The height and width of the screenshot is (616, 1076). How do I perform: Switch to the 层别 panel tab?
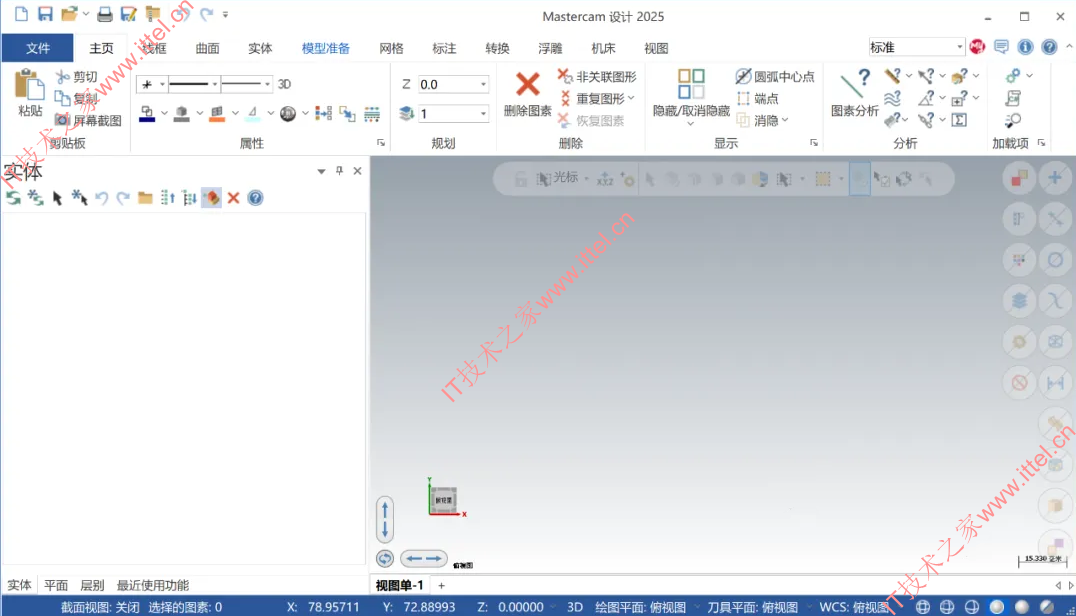(x=92, y=585)
